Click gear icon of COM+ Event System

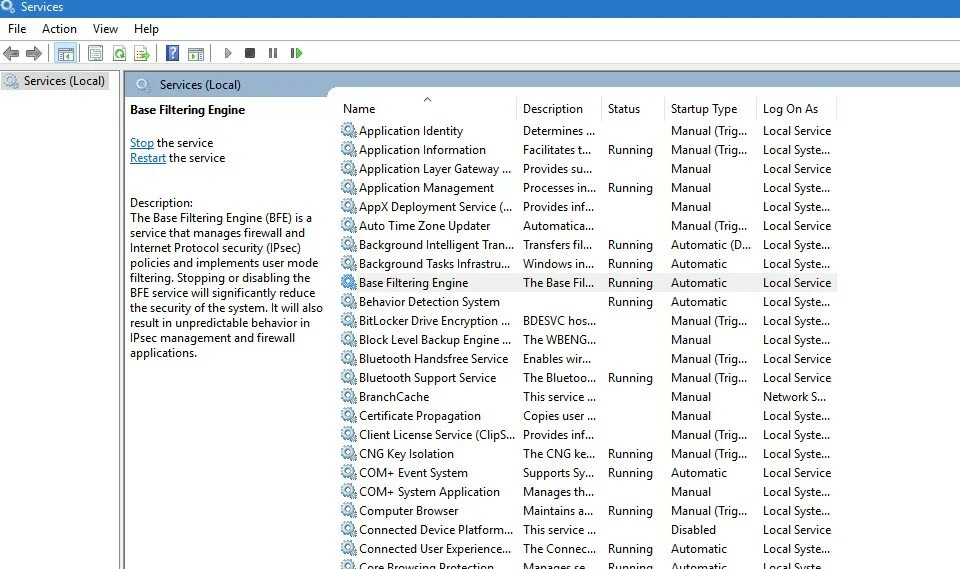pyautogui.click(x=348, y=472)
